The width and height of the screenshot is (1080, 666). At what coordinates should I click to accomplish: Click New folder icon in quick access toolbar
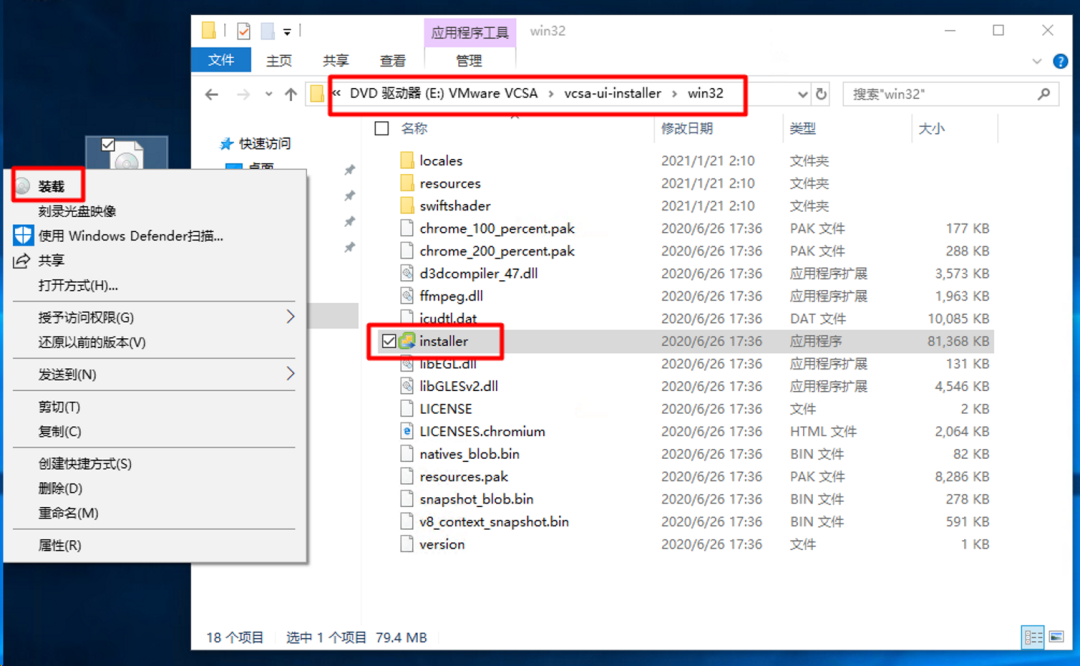pyautogui.click(x=268, y=31)
